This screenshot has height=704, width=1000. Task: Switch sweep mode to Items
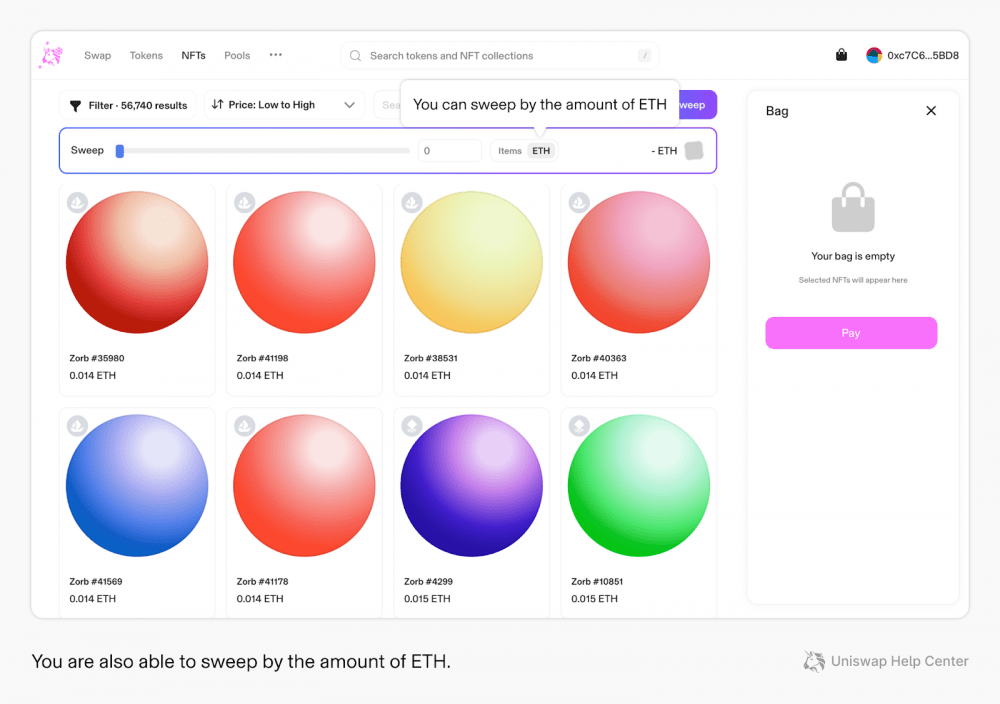coord(510,151)
